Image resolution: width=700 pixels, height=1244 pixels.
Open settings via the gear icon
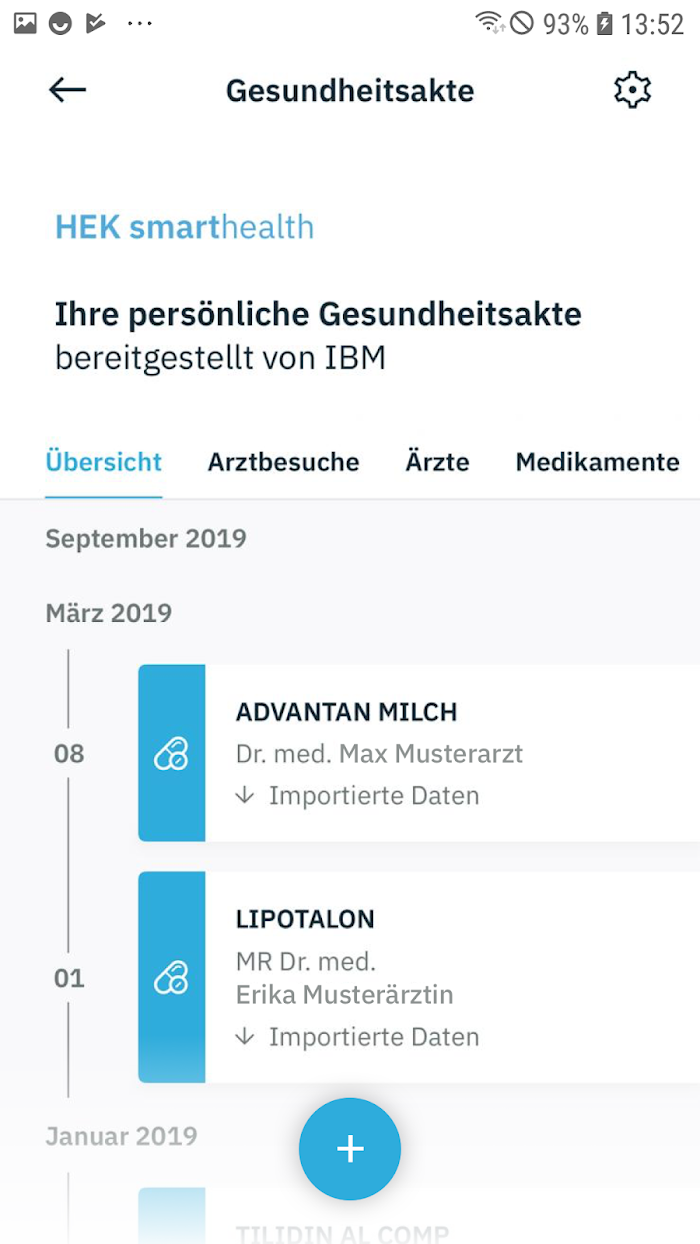[632, 90]
